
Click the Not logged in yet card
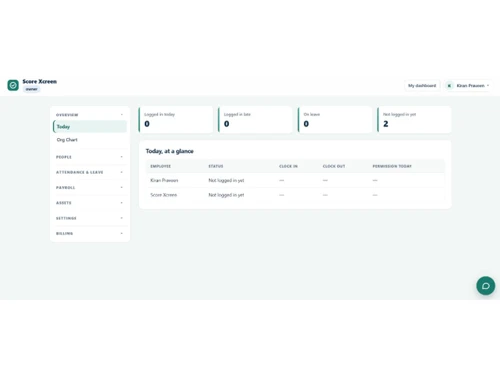tap(414, 120)
